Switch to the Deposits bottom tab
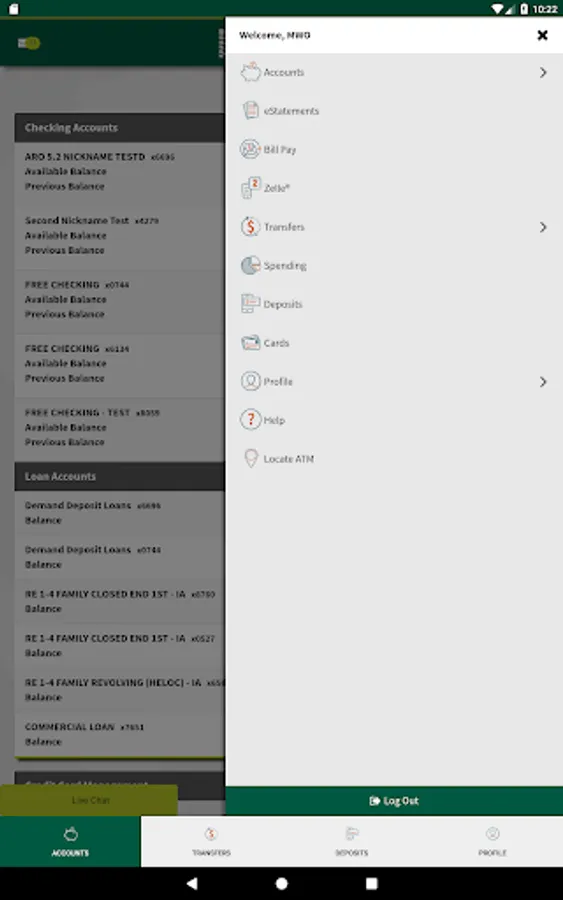This screenshot has height=900, width=563. tap(352, 841)
